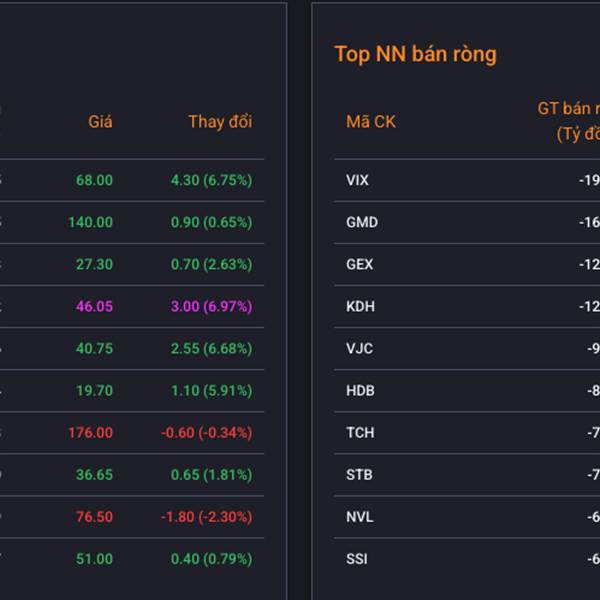Select the red price 176.00
The image size is (600, 600).
[91, 432]
